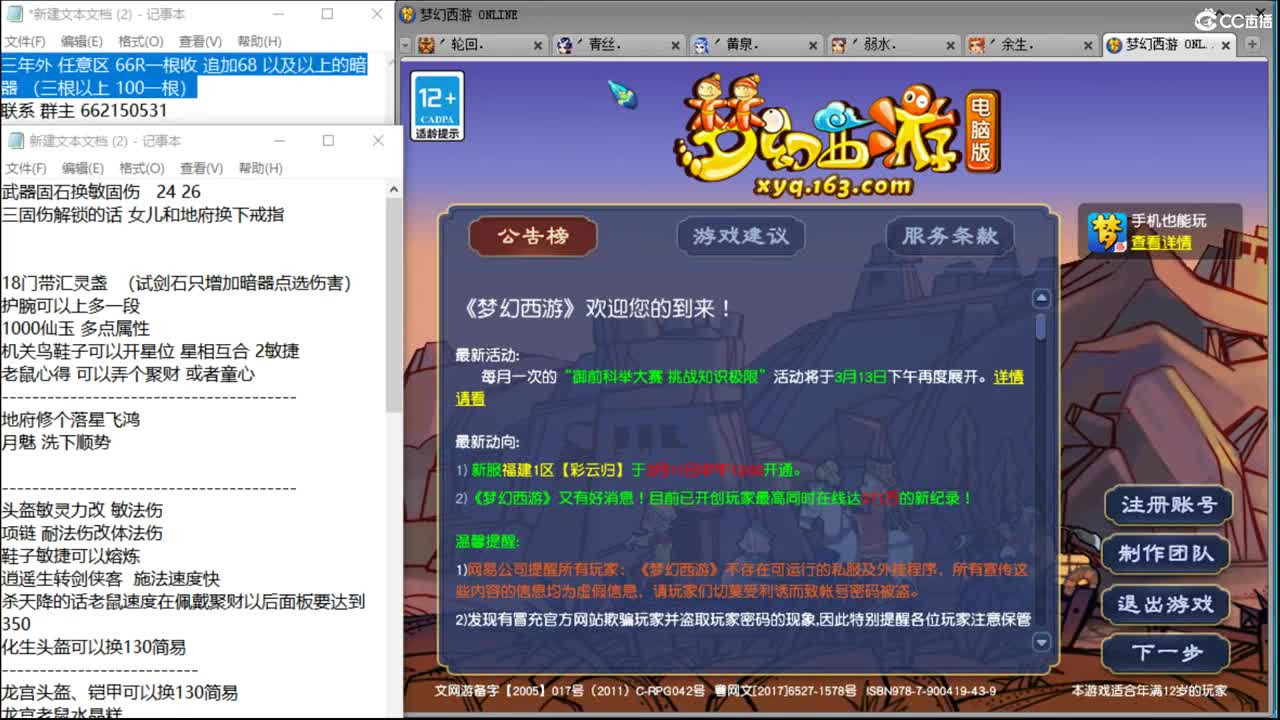Click the 《梦幻西游》欢迎您的到来 heading
Image resolution: width=1280 pixels, height=720 pixels.
point(595,309)
